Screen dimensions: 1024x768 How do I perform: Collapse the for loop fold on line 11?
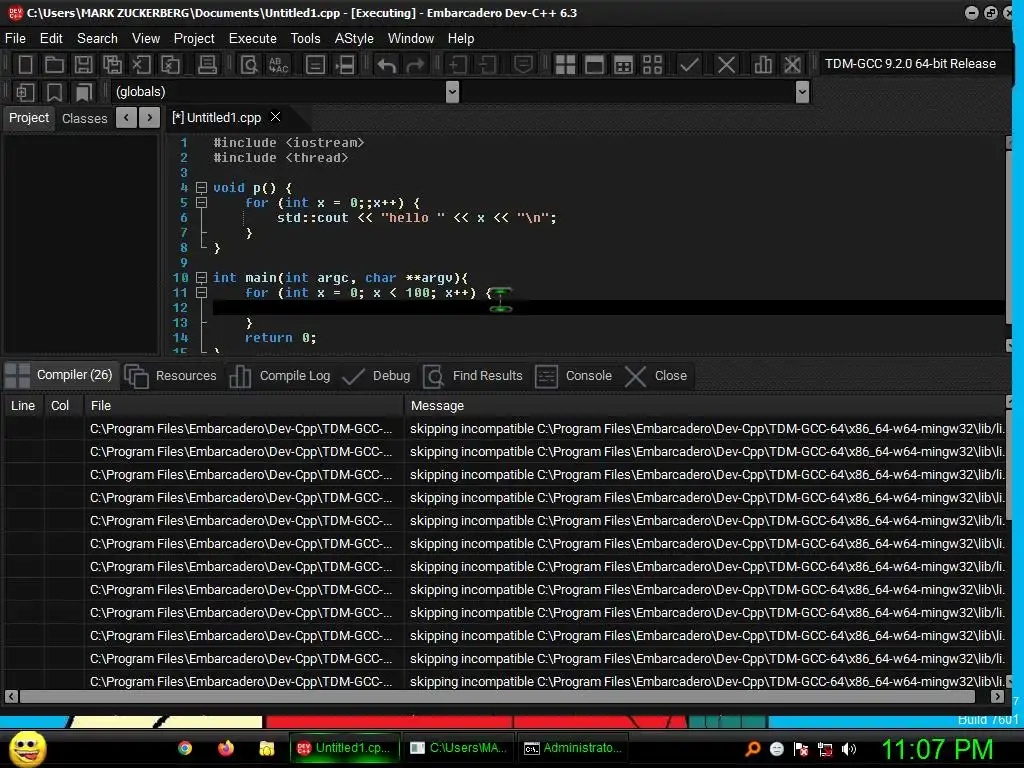pos(202,293)
